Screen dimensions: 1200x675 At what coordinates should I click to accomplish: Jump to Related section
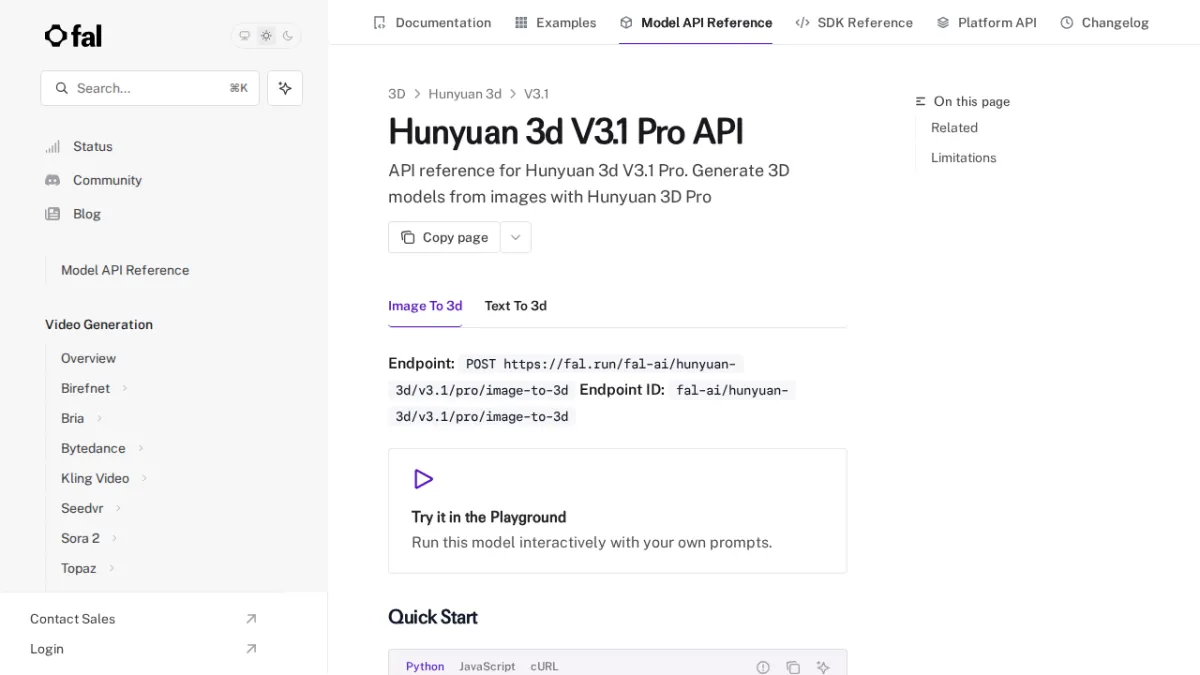pos(954,128)
